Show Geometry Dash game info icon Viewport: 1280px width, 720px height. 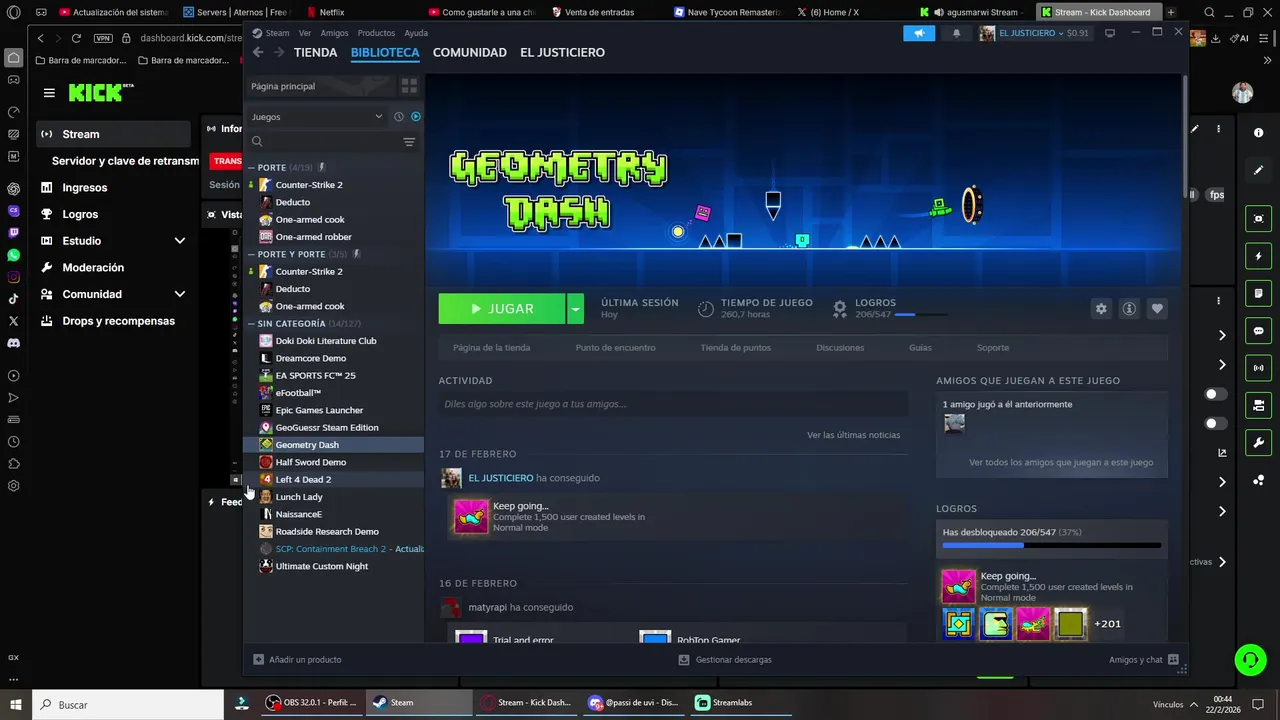[1129, 309]
